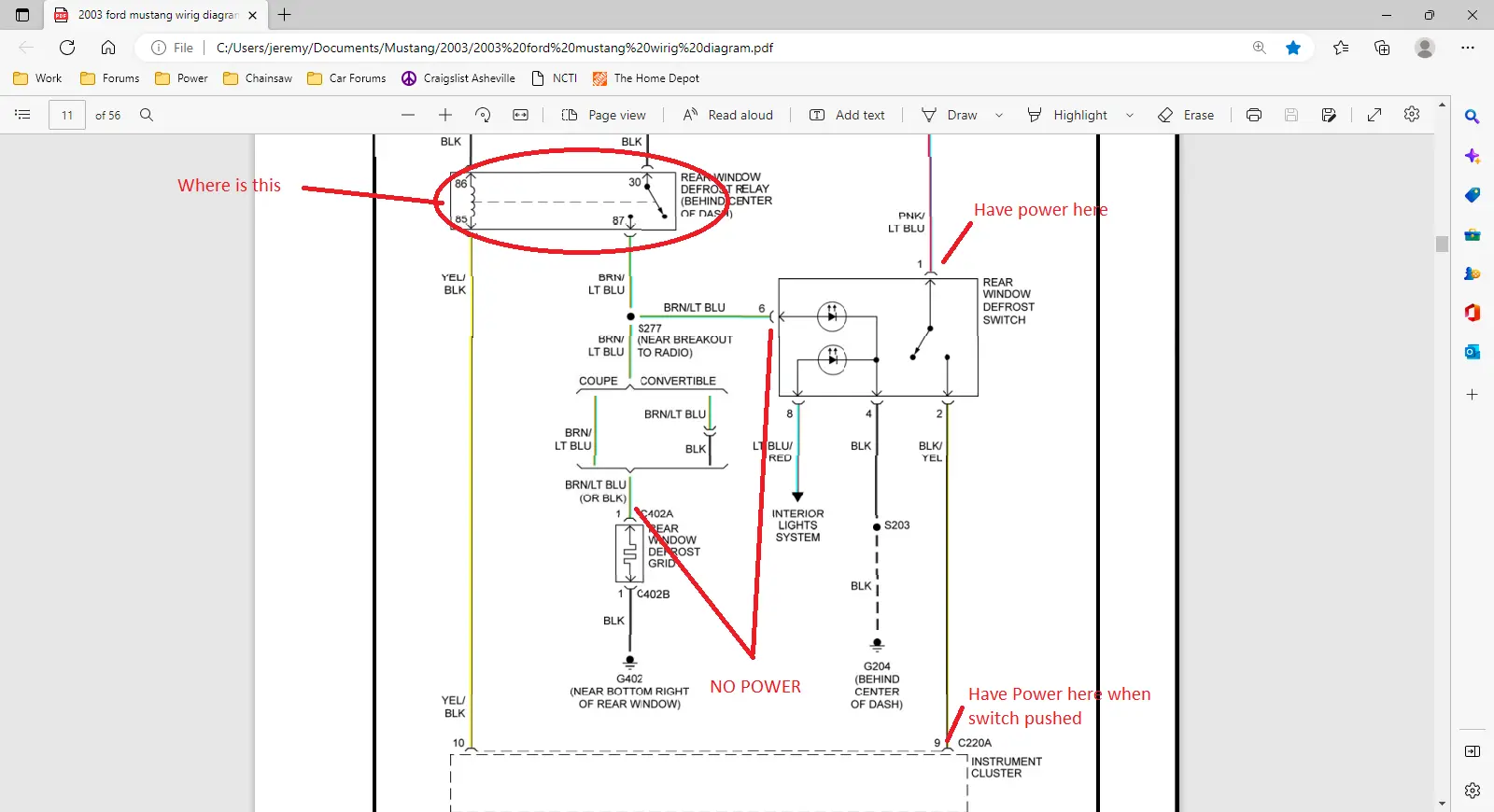Open Collections panel
This screenshot has height=812, width=1494.
coord(1382,48)
